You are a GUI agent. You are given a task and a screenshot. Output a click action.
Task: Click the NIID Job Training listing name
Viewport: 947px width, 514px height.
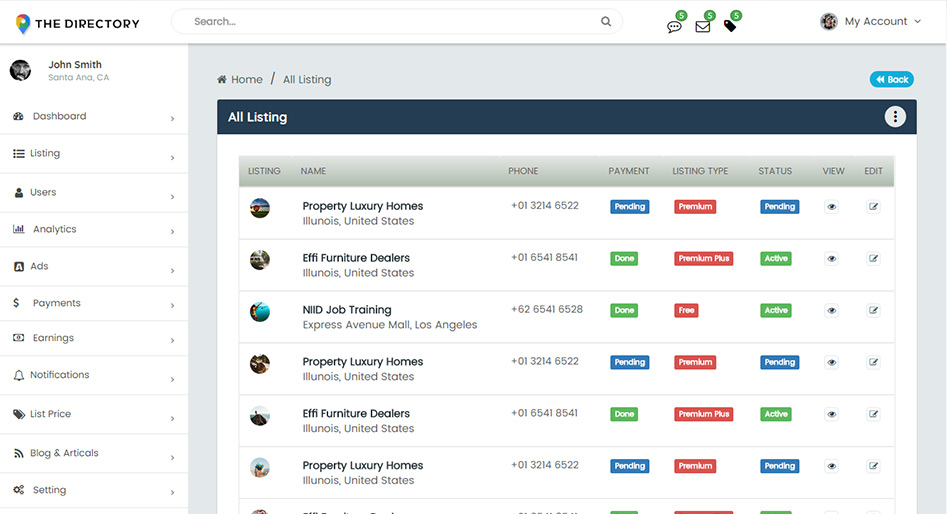click(x=347, y=309)
